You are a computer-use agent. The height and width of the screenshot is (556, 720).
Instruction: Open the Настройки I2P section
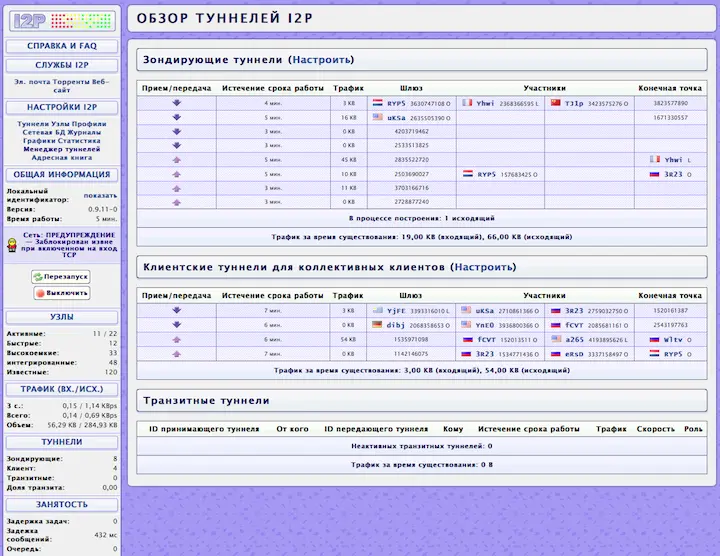(62, 107)
